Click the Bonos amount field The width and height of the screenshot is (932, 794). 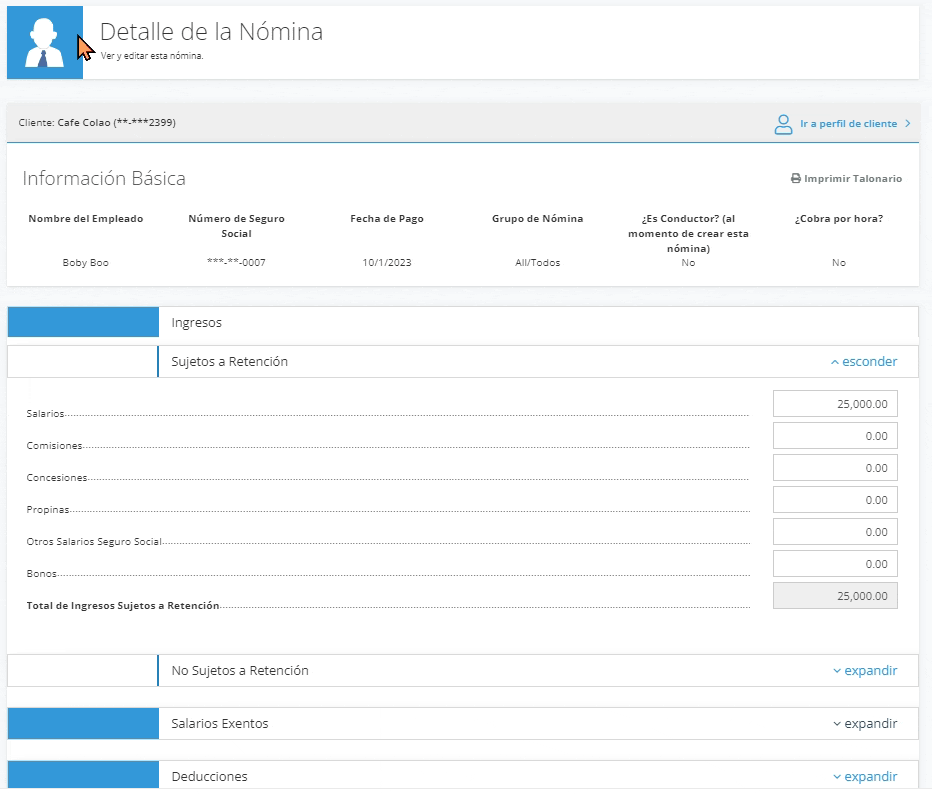coord(835,565)
